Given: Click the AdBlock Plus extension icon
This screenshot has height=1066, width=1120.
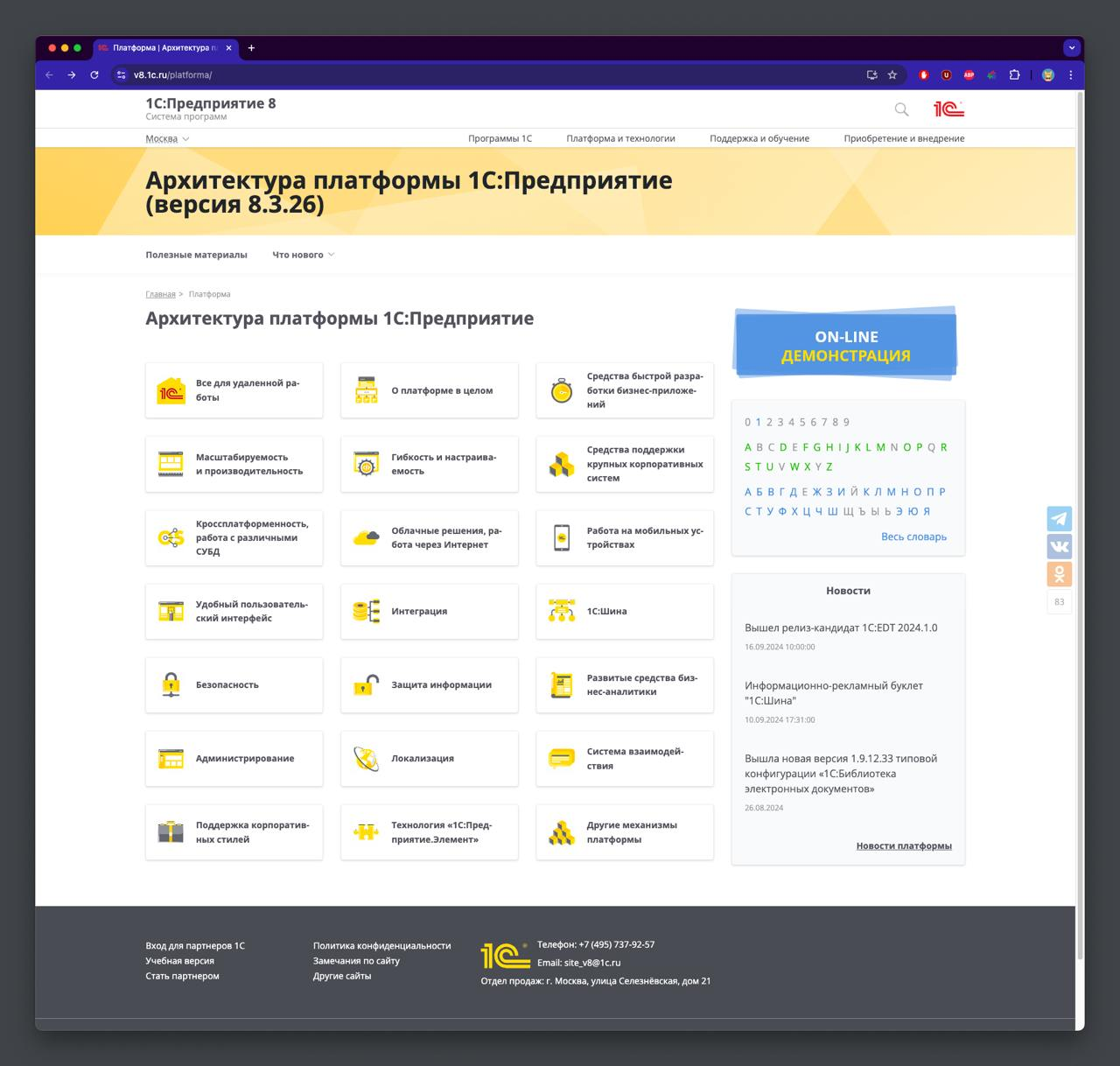Looking at the screenshot, I should pos(969,75).
